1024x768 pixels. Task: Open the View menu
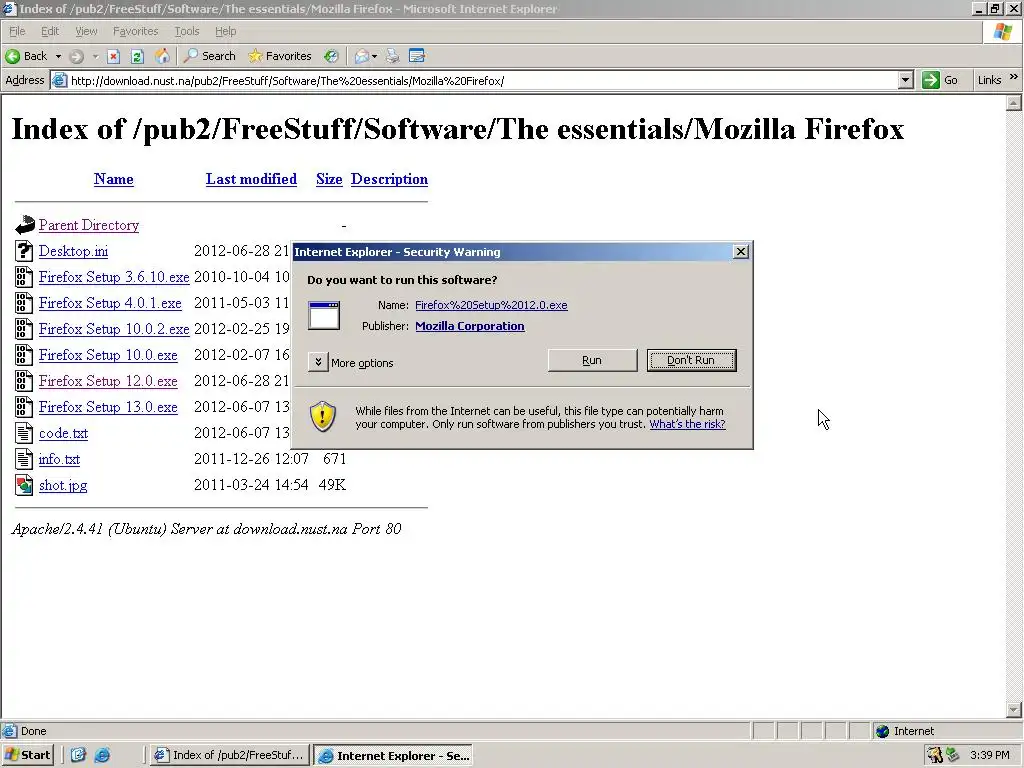[86, 31]
